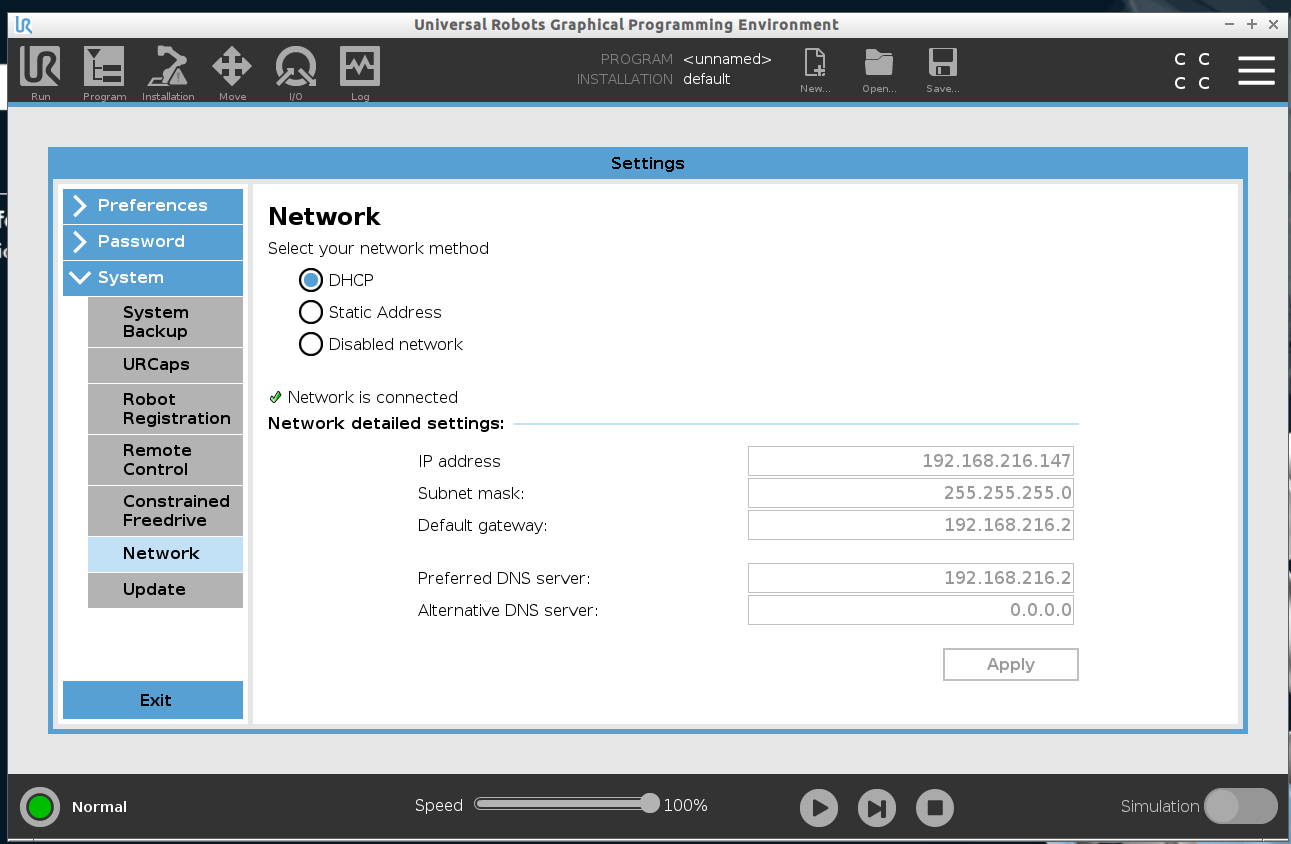Click the UR logo in title bar
This screenshot has height=844, width=1291.
pyautogui.click(x=24, y=25)
